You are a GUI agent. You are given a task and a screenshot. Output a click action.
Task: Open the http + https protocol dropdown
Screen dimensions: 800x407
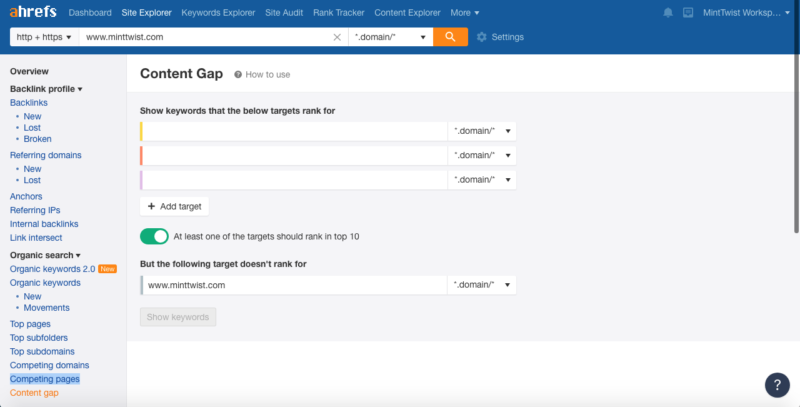[44, 37]
